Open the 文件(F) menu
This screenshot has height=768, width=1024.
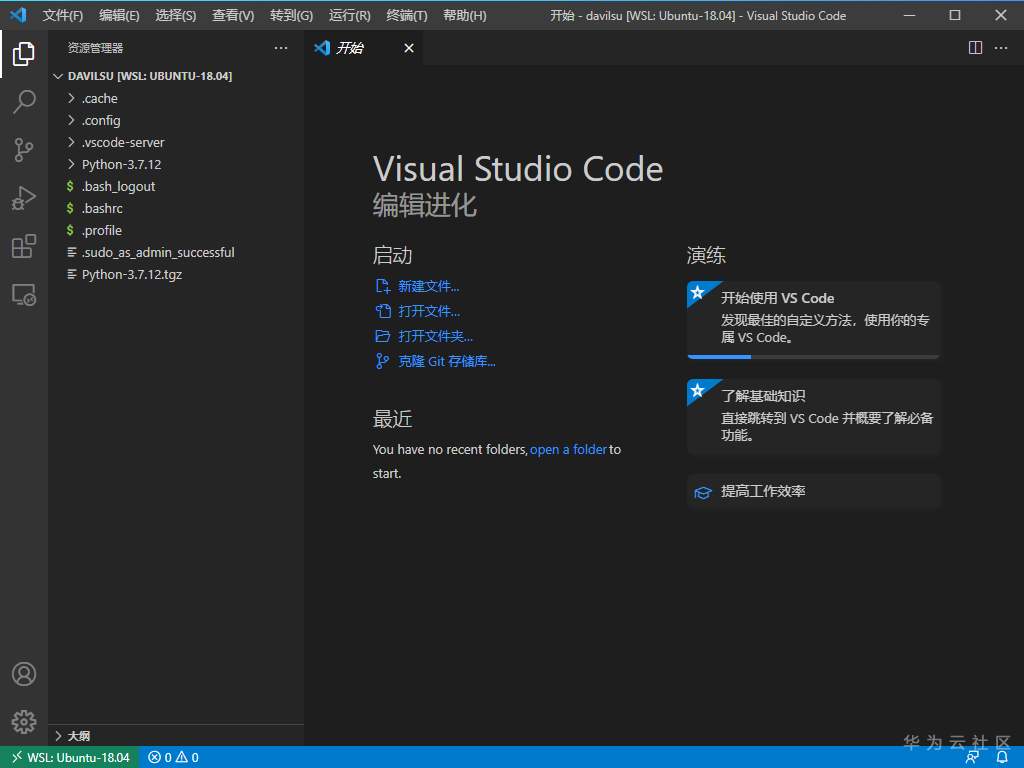[63, 15]
